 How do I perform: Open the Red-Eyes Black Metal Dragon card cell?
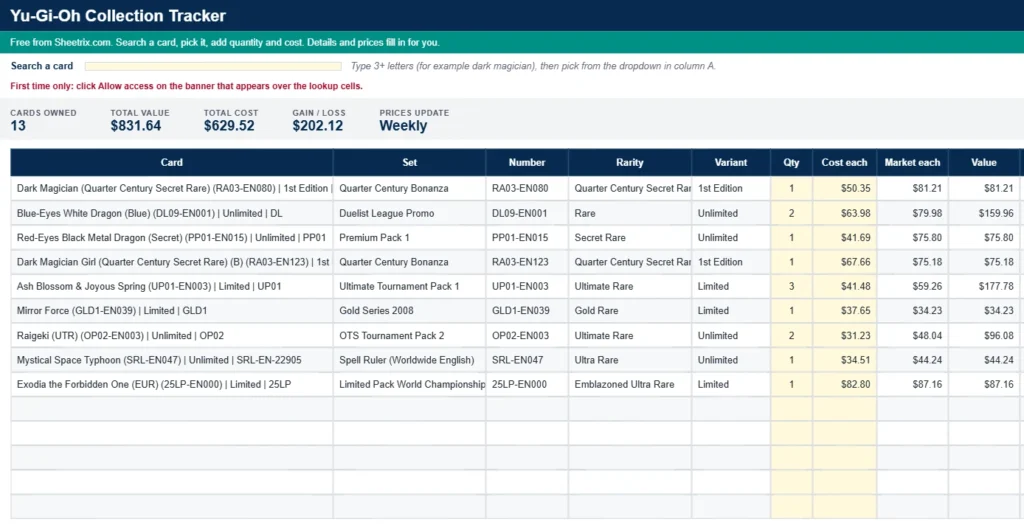pos(172,238)
